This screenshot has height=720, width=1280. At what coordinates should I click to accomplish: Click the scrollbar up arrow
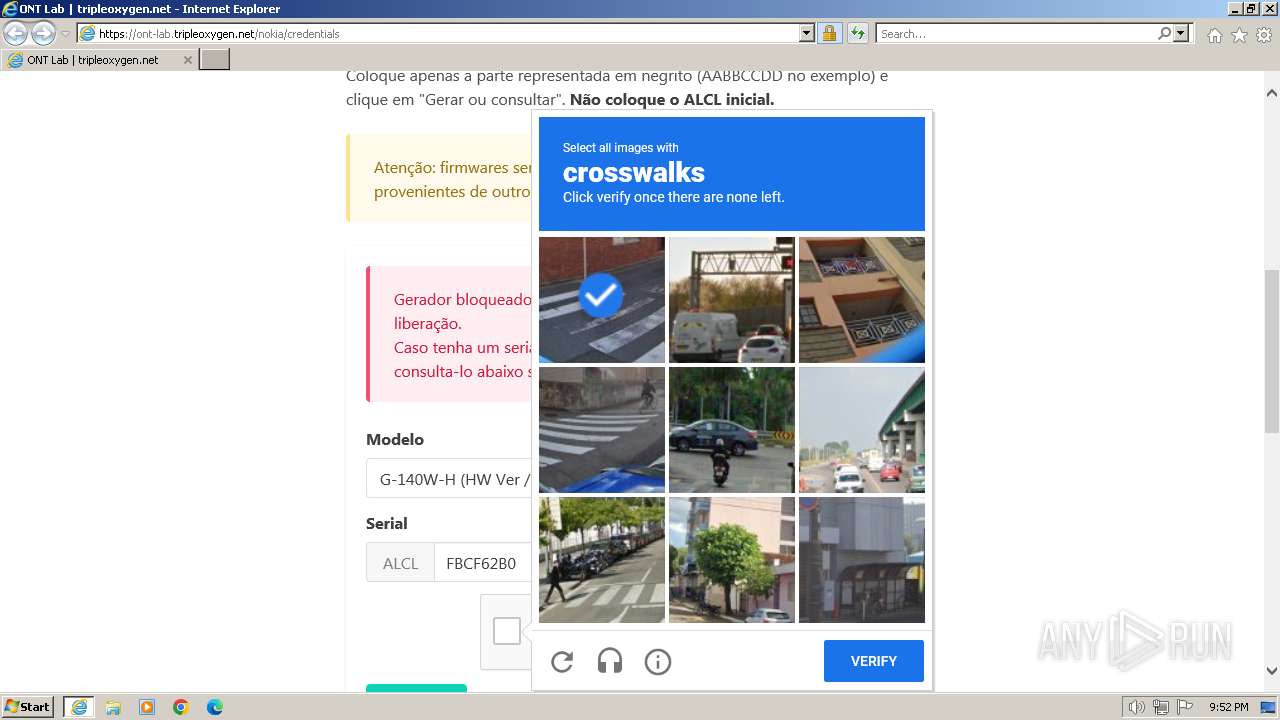1272,92
